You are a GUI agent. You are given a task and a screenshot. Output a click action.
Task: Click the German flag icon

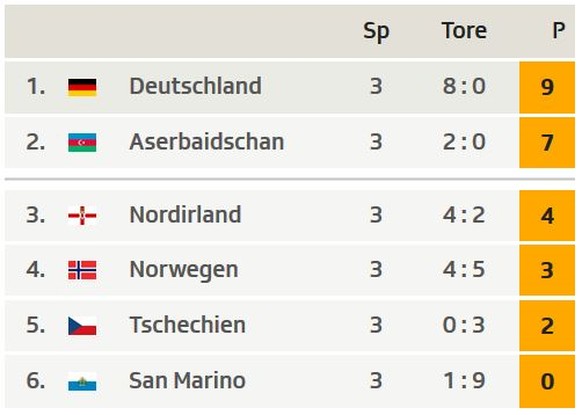[x=82, y=87]
